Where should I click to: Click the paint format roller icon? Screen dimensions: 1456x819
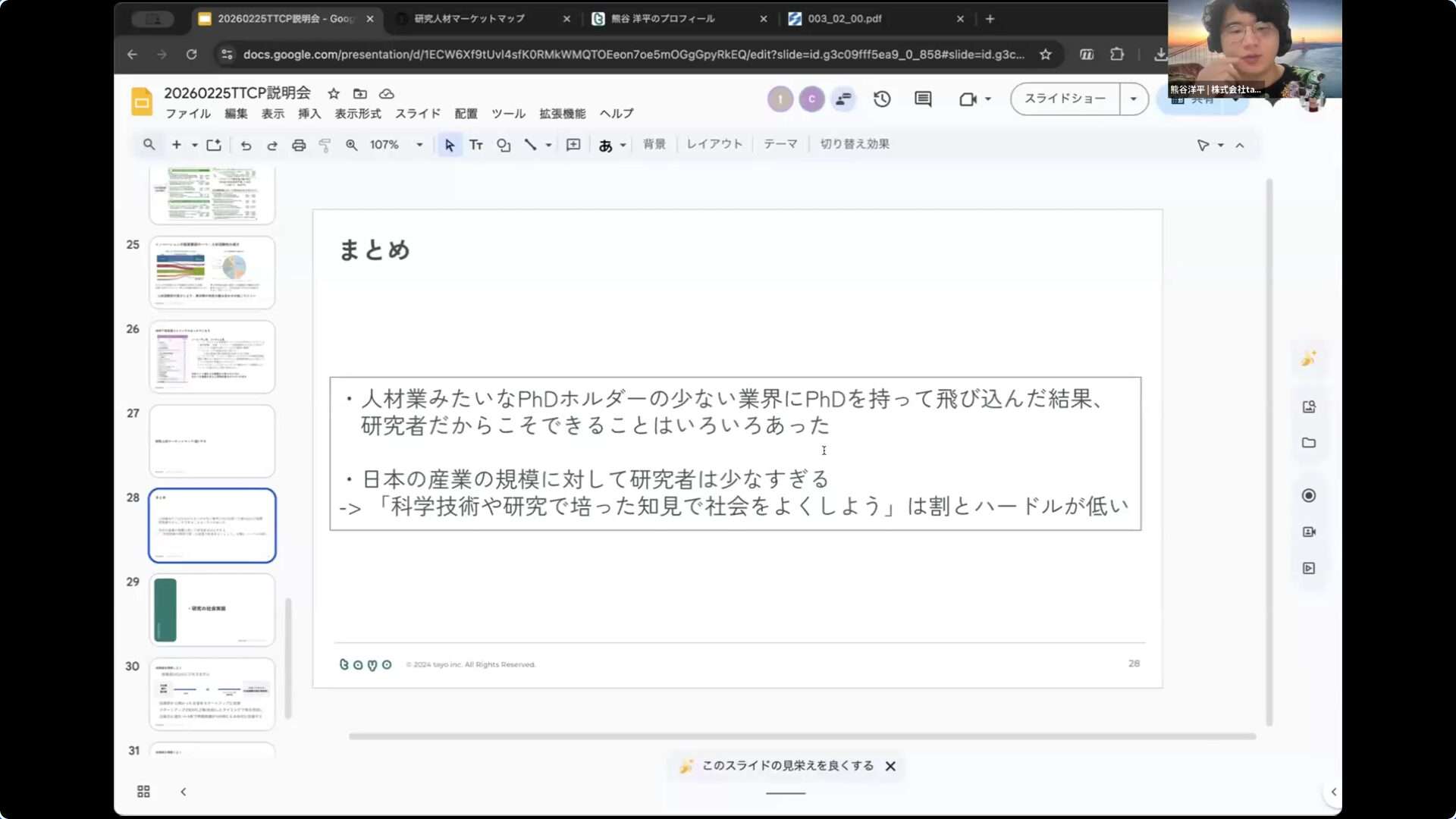pyautogui.click(x=325, y=145)
